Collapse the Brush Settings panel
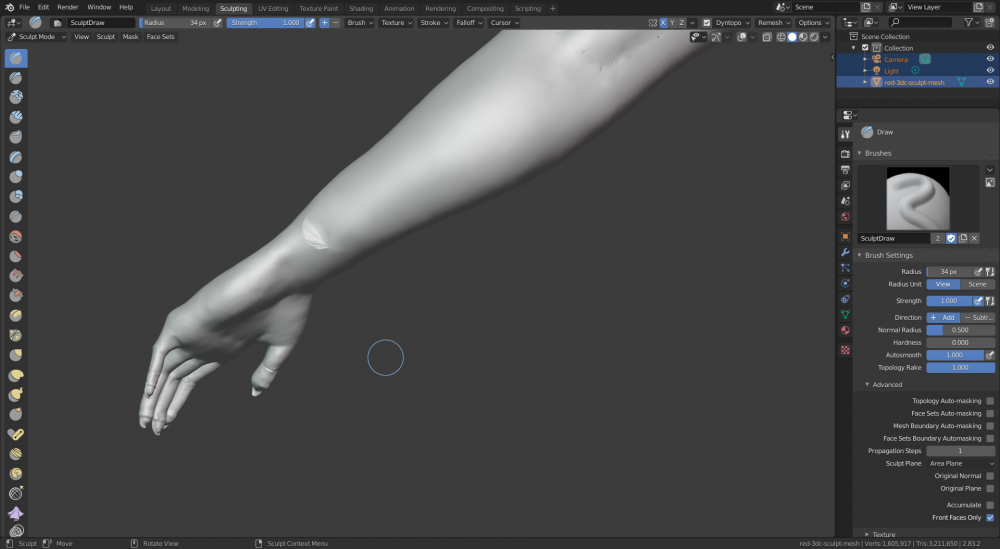1000x549 pixels. coord(888,255)
